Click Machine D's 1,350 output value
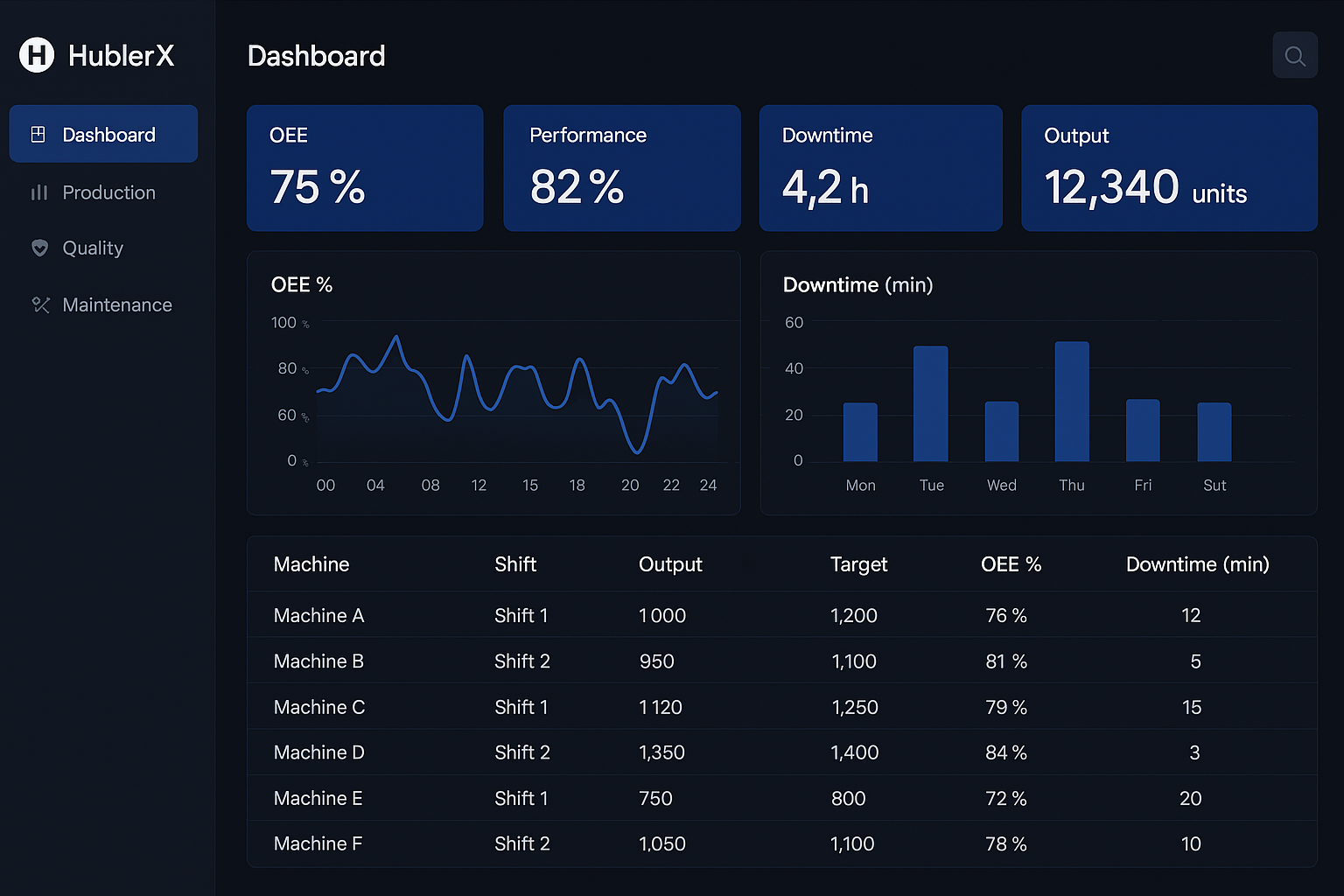The height and width of the screenshot is (896, 1344). point(661,752)
